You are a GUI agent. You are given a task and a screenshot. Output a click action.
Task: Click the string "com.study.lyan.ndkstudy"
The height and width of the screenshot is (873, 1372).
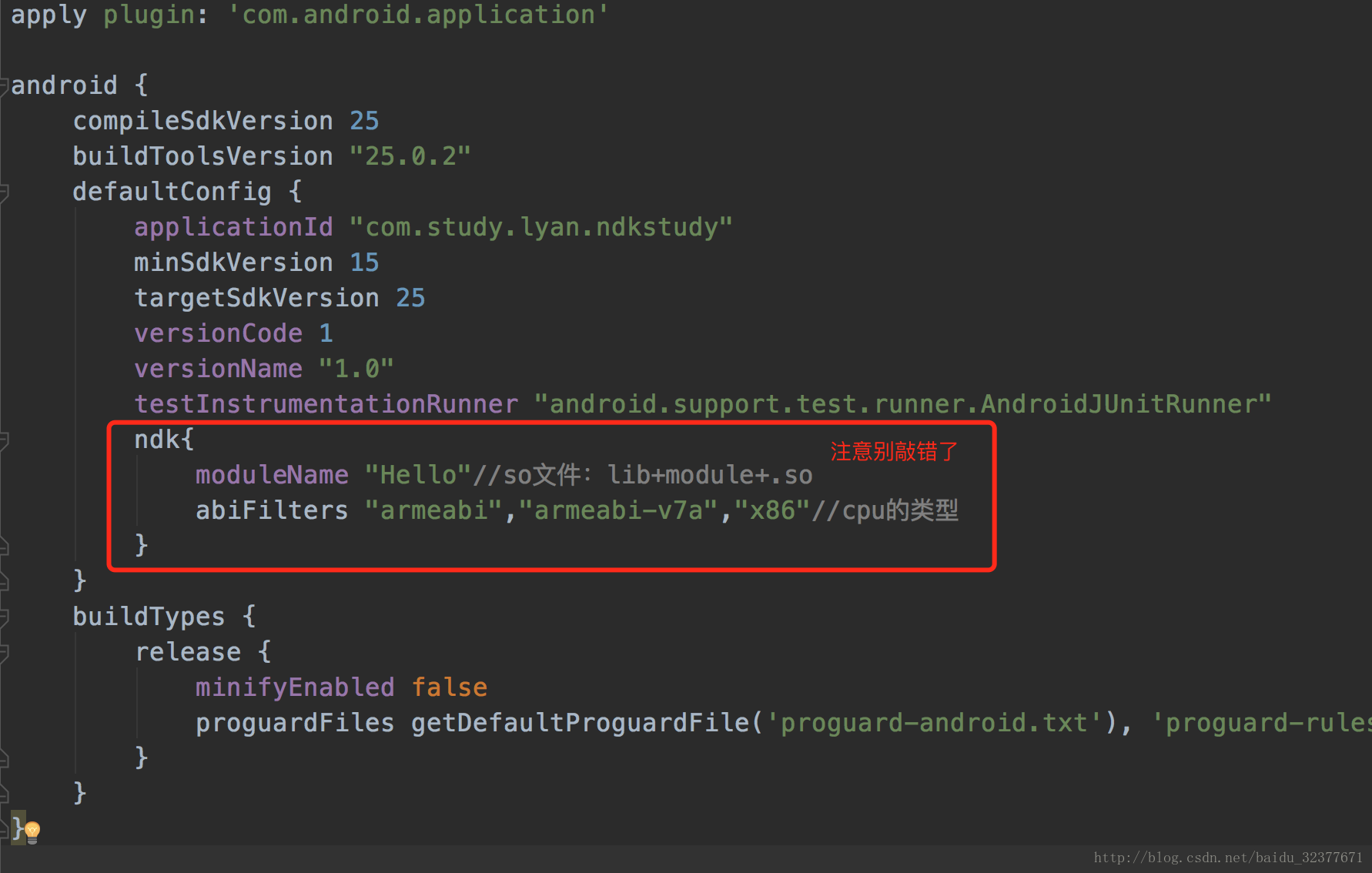tap(541, 227)
